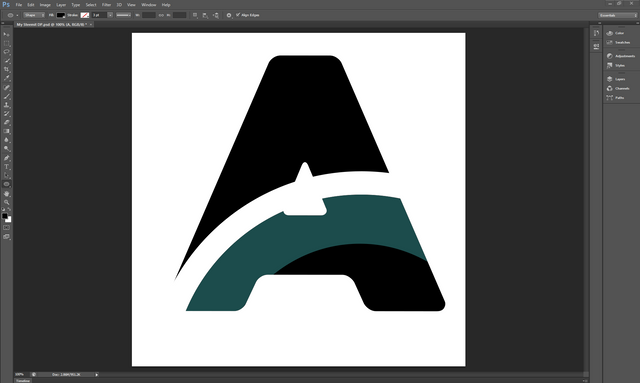Select the Healing Brush tool
The image size is (640, 383).
coord(7,87)
